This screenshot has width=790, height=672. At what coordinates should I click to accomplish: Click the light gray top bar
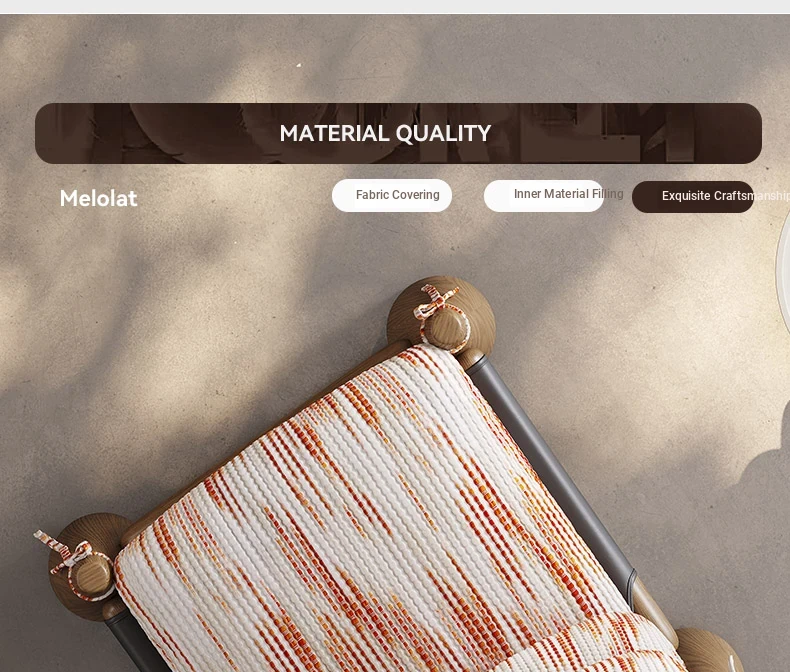click(x=395, y=7)
